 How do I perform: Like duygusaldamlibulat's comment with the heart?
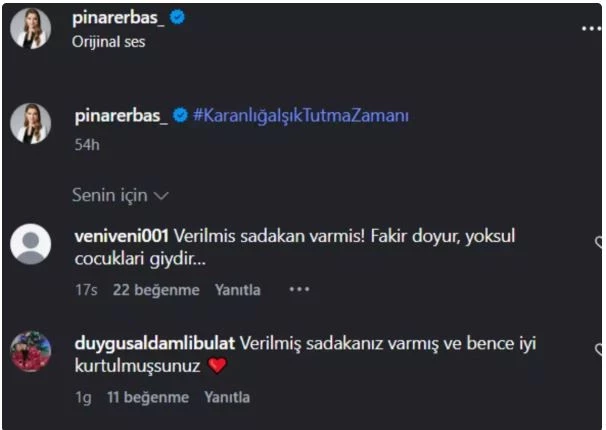coord(600,350)
